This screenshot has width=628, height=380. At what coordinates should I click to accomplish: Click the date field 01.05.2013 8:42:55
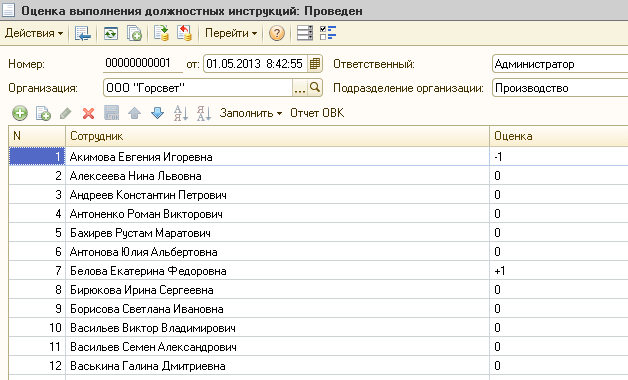click(x=256, y=64)
